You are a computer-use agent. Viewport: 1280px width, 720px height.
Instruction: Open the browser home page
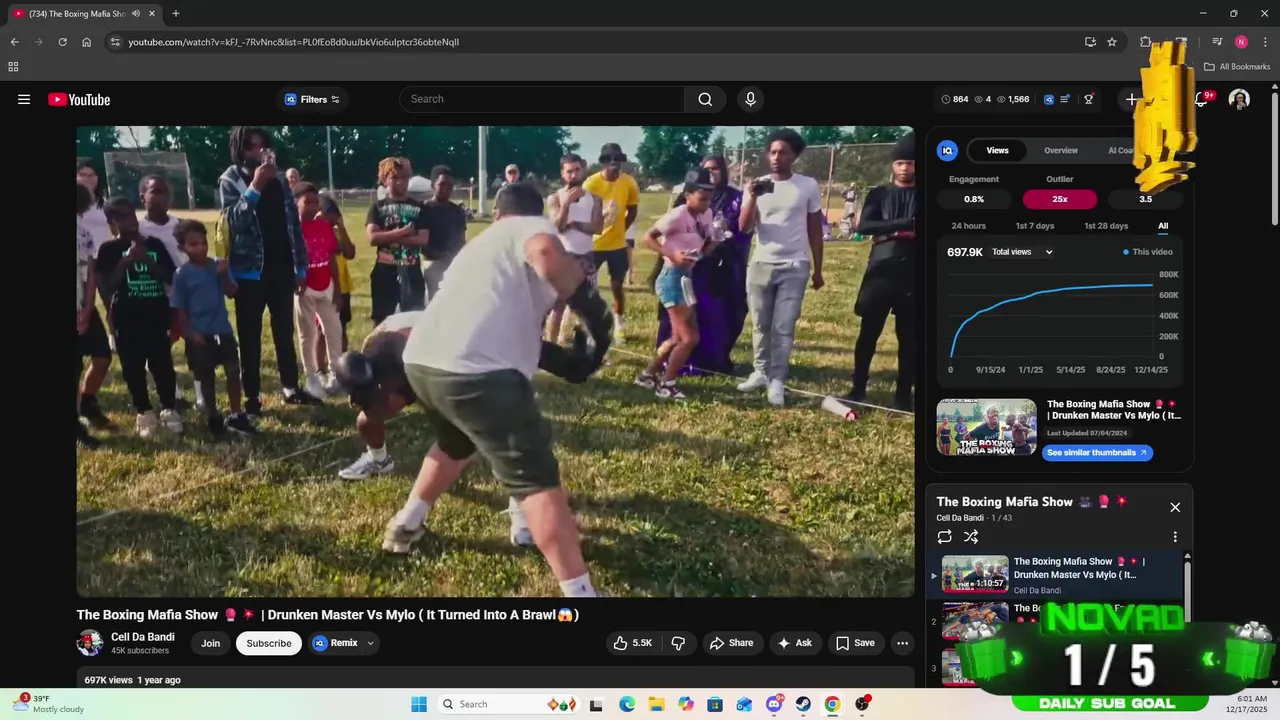tap(87, 42)
